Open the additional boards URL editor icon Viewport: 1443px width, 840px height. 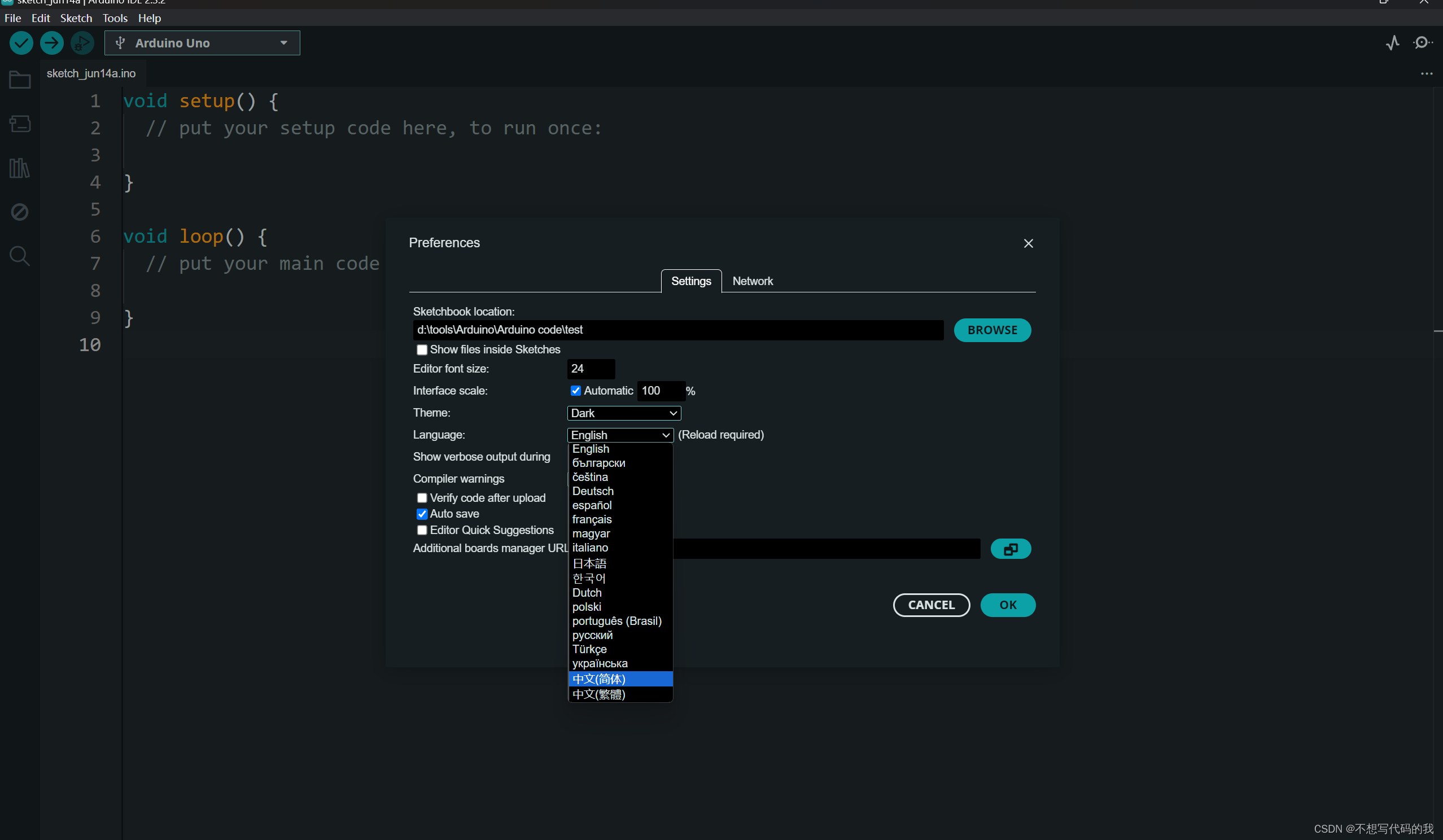[1011, 549]
